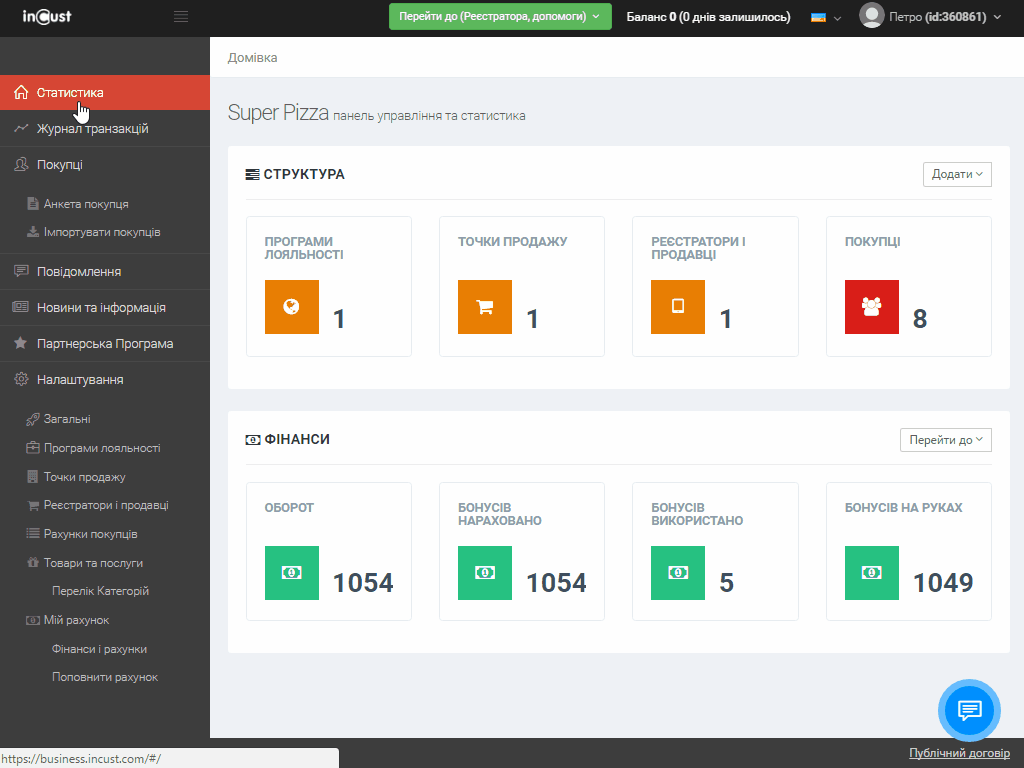Expand the Додати dropdown in Структура
Screen dimensions: 1024x768
957,174
